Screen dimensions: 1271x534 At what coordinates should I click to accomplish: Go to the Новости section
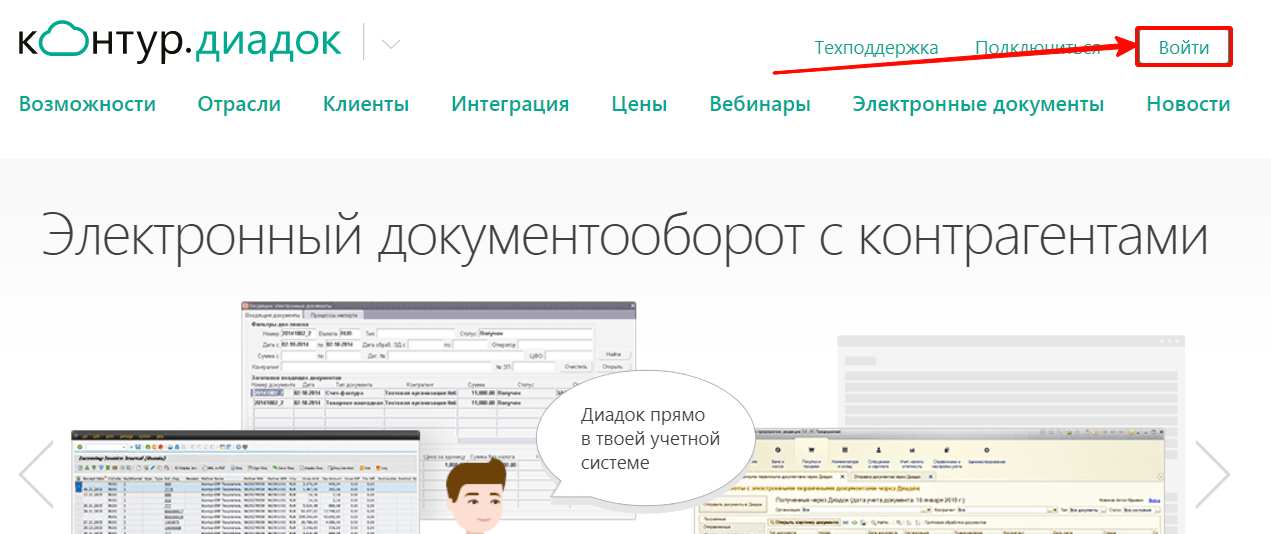point(1188,104)
